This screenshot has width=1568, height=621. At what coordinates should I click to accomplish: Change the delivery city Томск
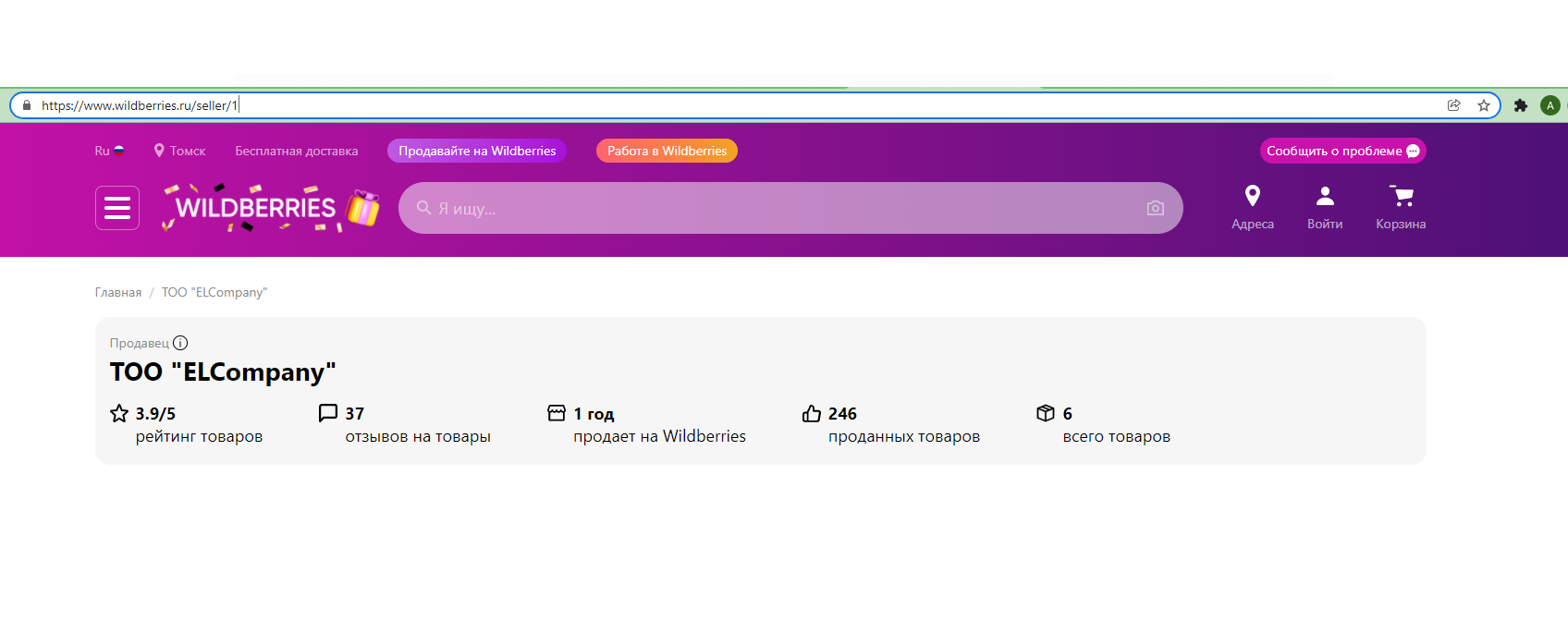point(179,151)
